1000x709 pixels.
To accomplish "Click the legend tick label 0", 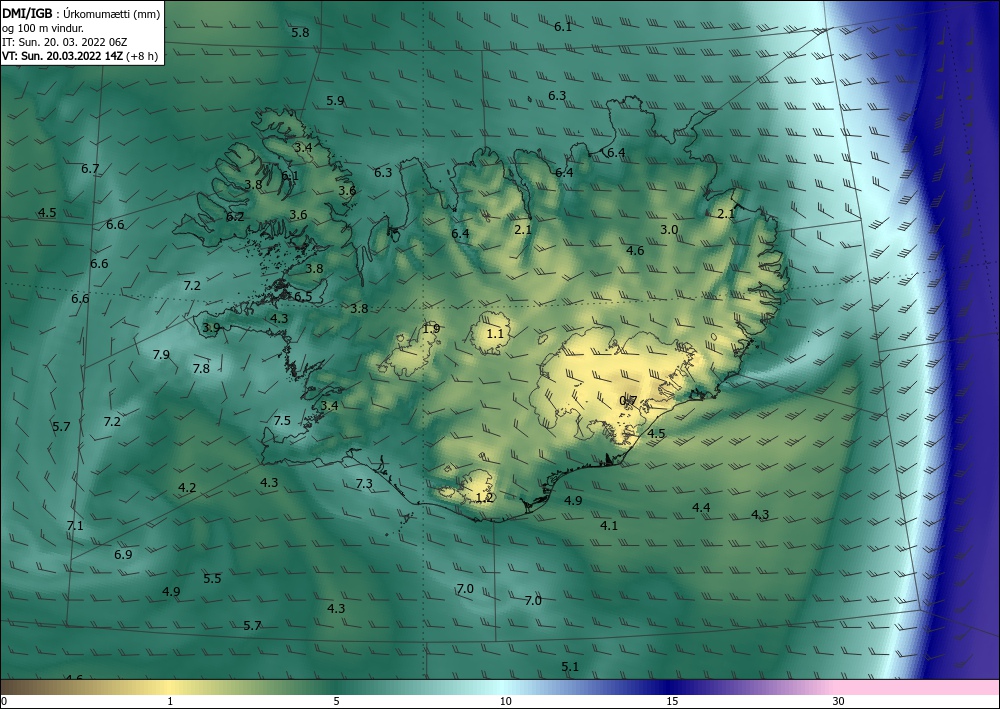I will [x=4, y=702].
